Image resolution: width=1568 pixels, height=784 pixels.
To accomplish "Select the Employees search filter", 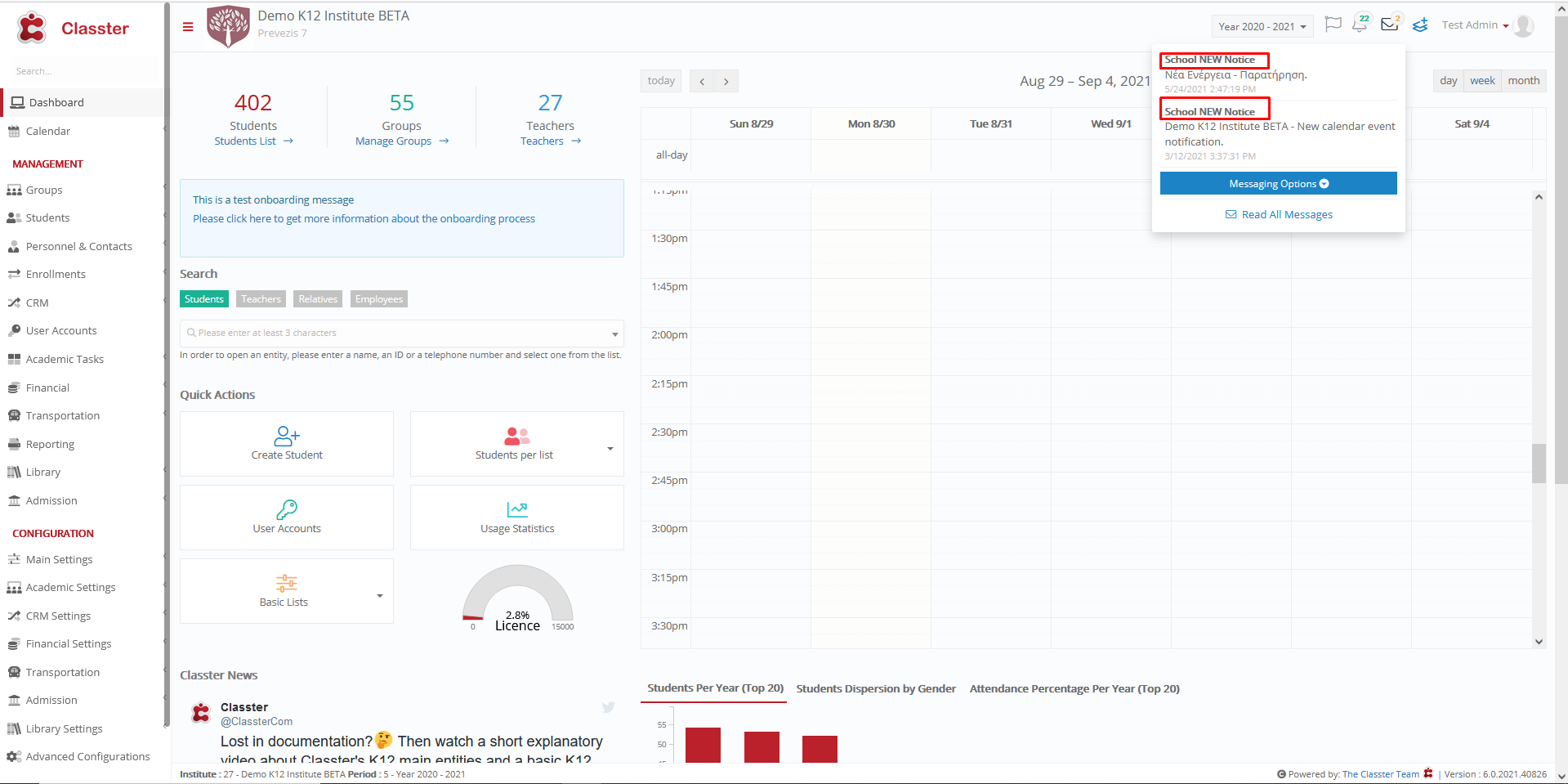I will (x=379, y=299).
